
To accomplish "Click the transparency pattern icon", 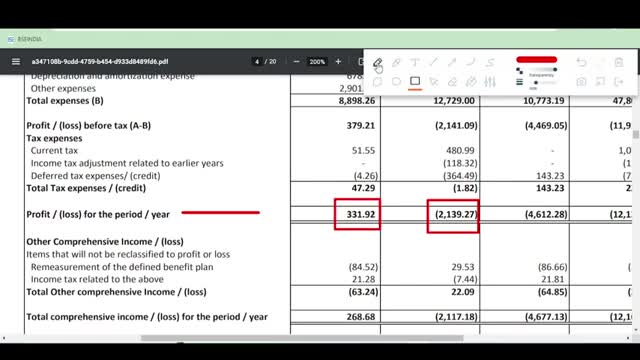I will (519, 71).
